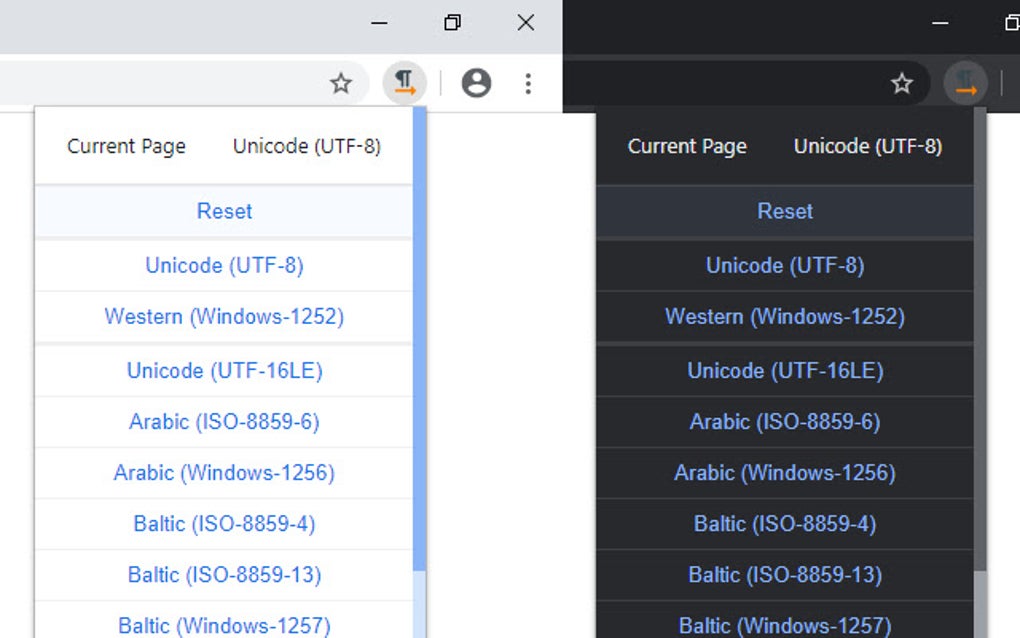Click the orange pilcrow extension icon in dark window
Image resolution: width=1020 pixels, height=638 pixels.
964,84
